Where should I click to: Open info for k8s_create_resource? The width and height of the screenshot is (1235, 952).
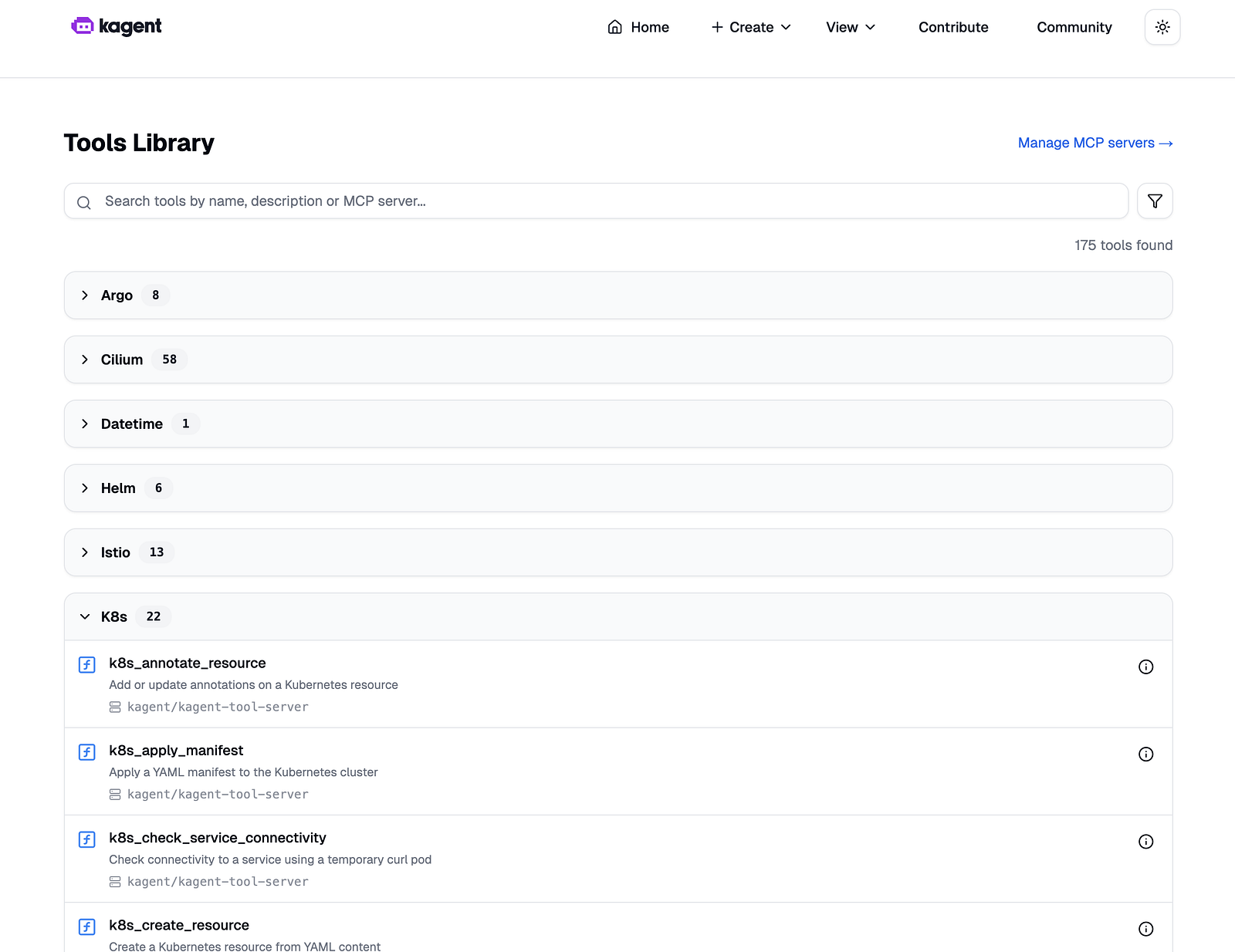click(1146, 929)
